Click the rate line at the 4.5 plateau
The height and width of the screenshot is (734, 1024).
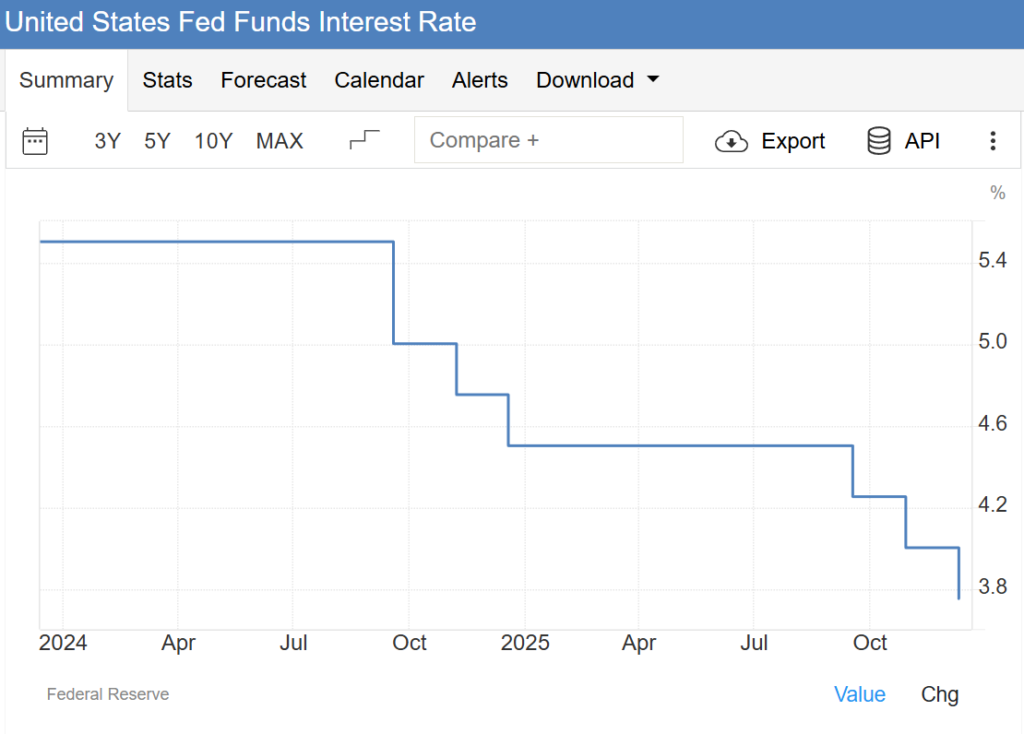click(x=680, y=445)
